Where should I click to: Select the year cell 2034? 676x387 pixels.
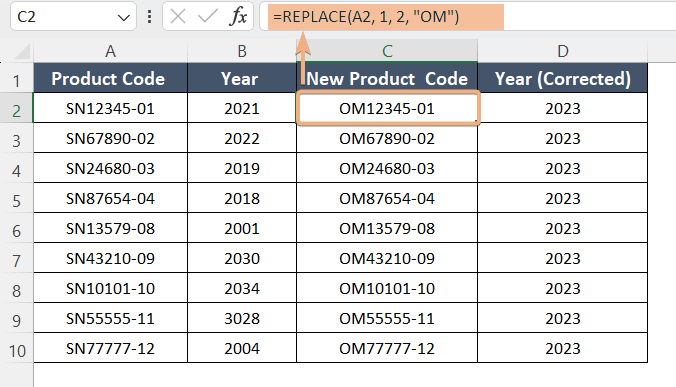tap(242, 288)
